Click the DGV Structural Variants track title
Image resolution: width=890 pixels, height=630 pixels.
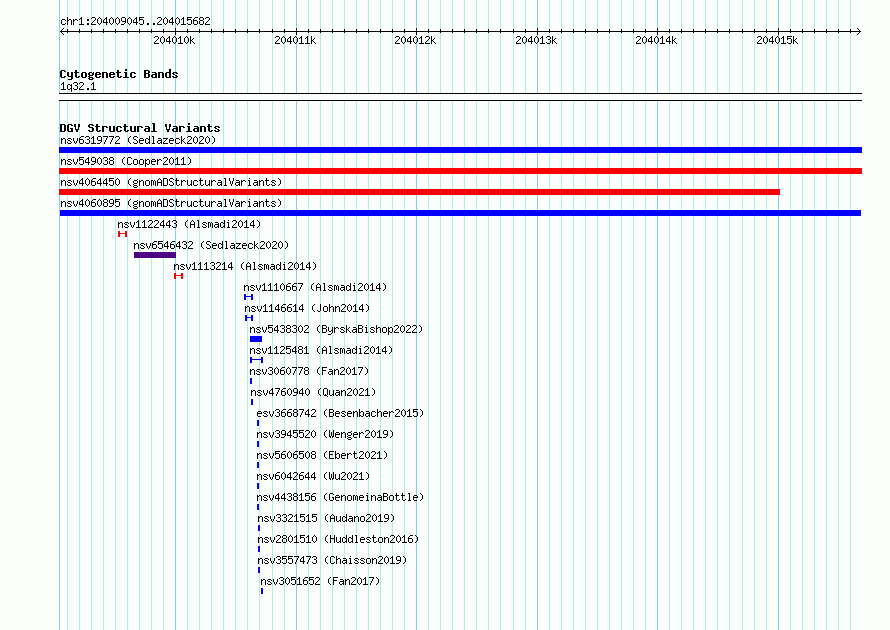[140, 128]
